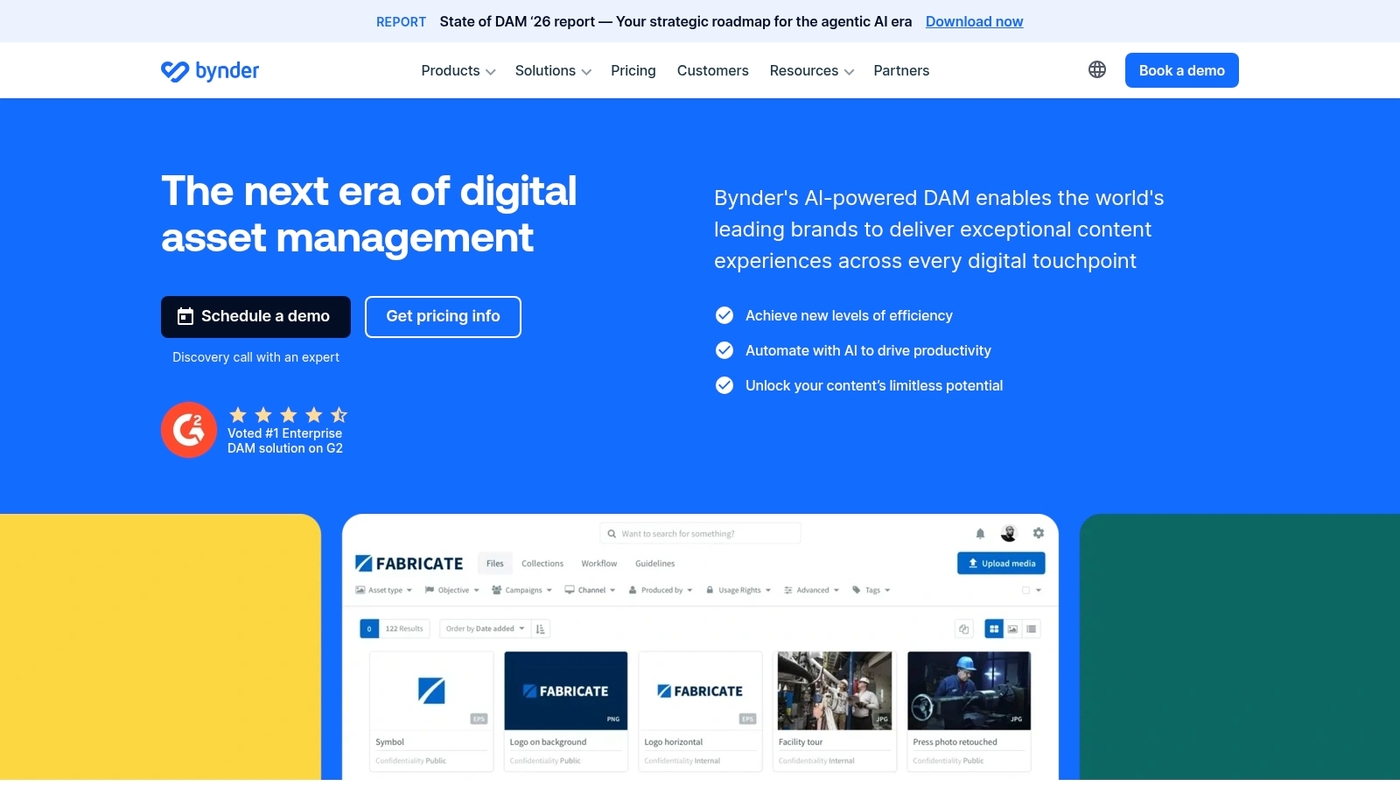Open the settings gear in the Fabricate toolbar
The height and width of the screenshot is (788, 1400).
pos(1038,533)
